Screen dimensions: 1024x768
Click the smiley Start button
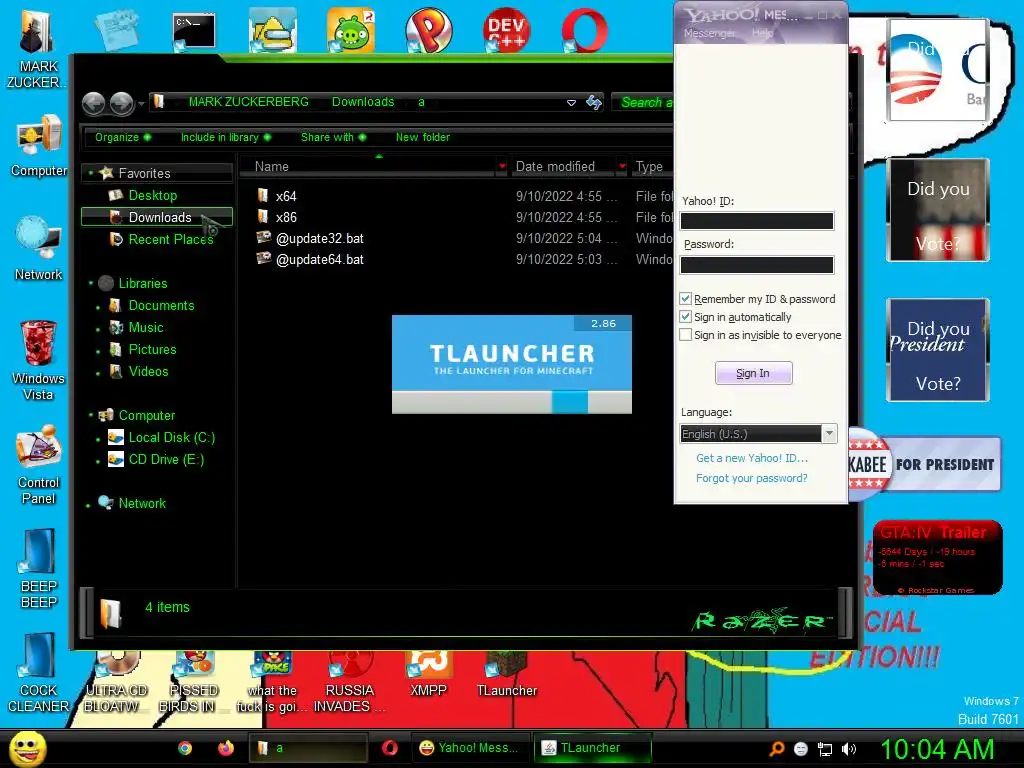pos(27,748)
